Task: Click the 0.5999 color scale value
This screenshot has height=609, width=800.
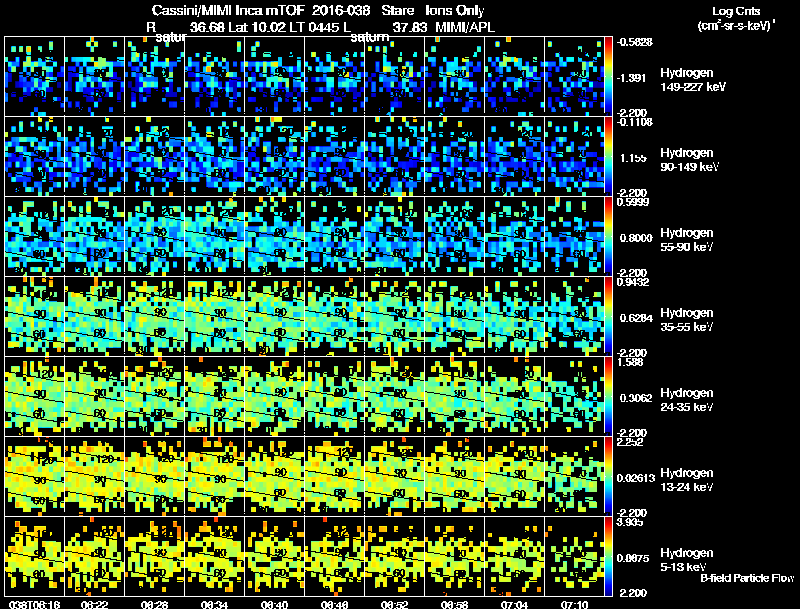Action: point(633,202)
